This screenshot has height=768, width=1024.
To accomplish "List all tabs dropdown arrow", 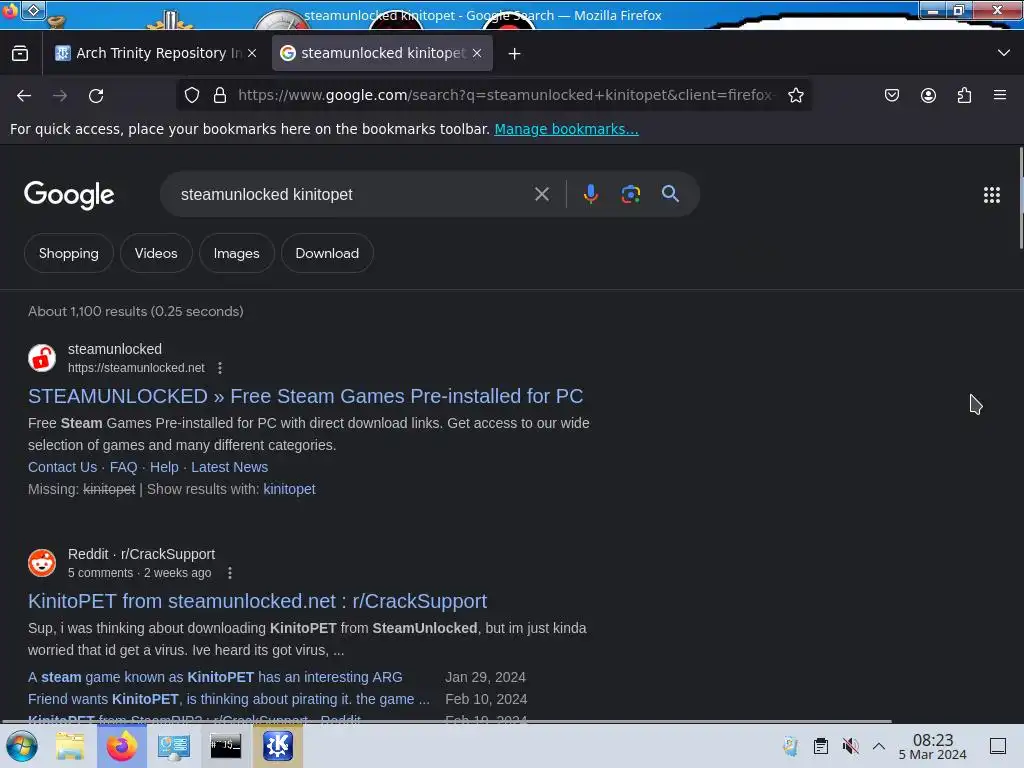I will (1004, 53).
